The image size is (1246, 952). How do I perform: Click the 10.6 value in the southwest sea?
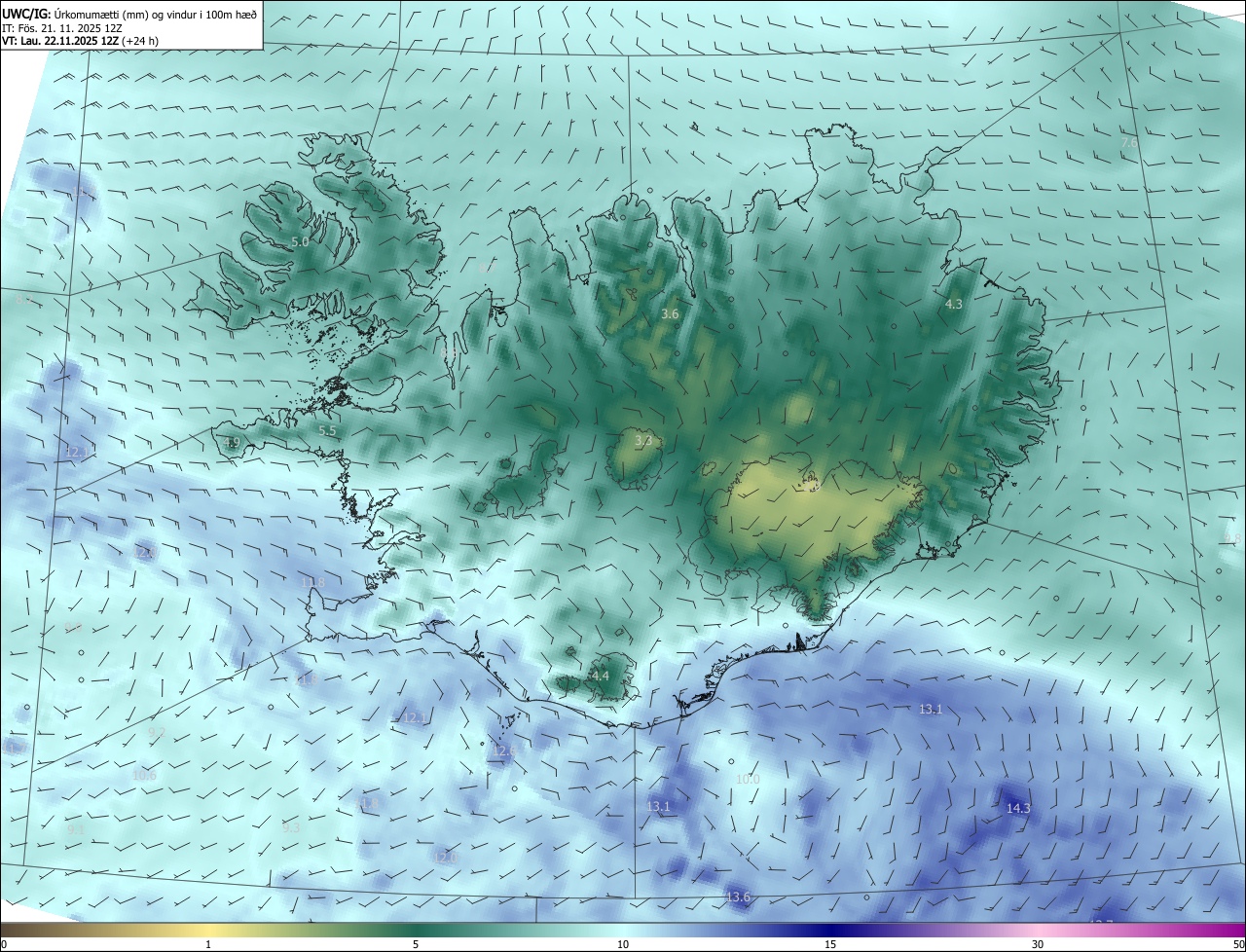tap(144, 775)
